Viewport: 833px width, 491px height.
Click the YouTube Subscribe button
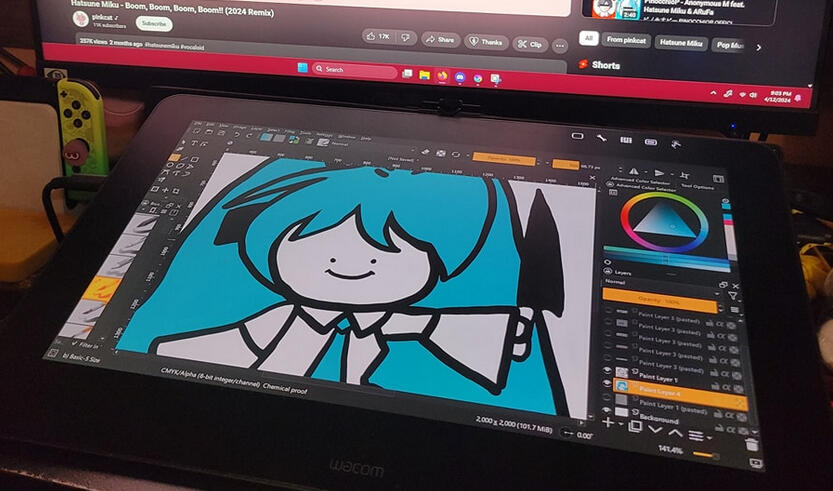[x=153, y=22]
